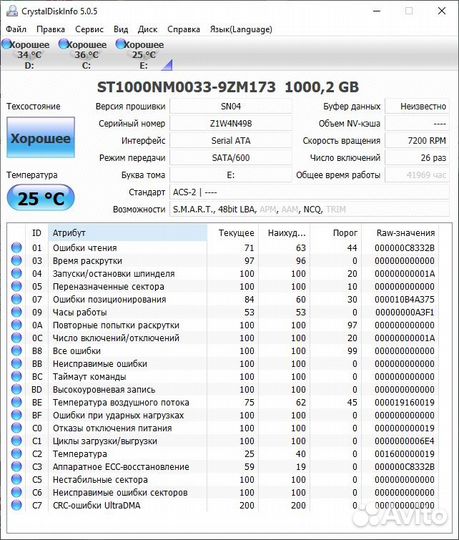Screen dimensions: 459x540
Task: Select the Переназначенные сектора attribute text
Action: tap(108, 287)
